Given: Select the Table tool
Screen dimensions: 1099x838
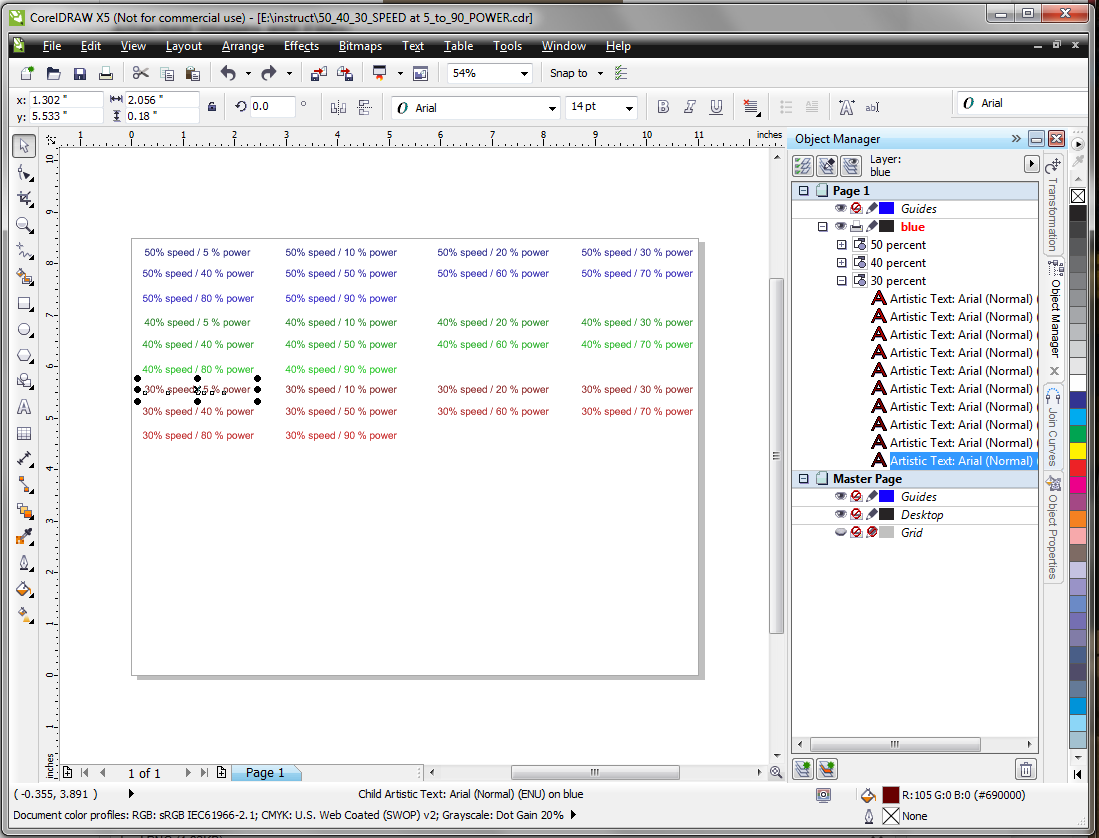Looking at the screenshot, I should (25, 434).
